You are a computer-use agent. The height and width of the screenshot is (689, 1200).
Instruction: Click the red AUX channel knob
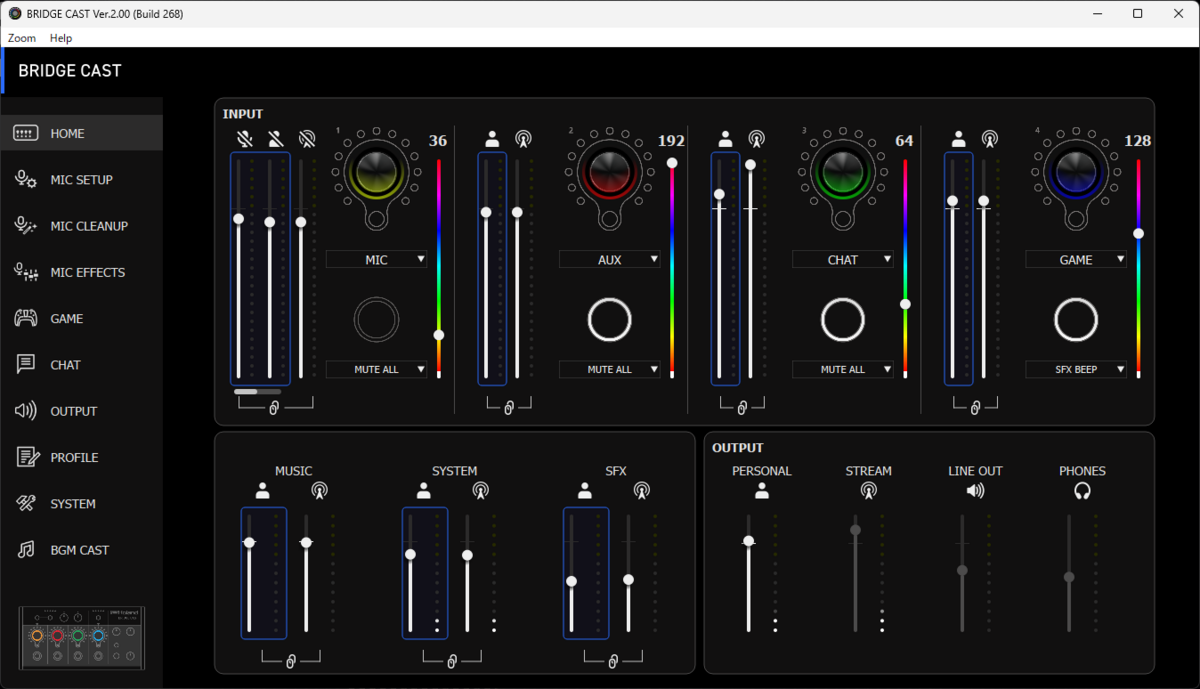click(x=609, y=171)
